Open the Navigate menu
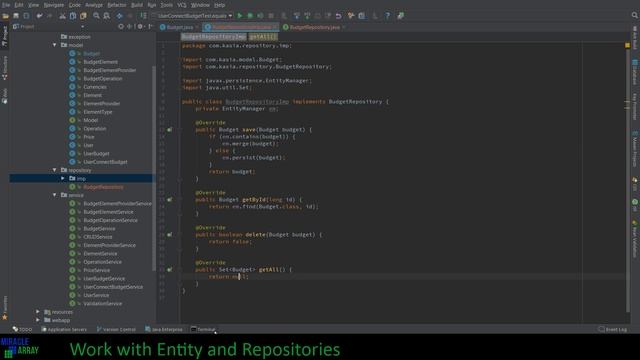The width and height of the screenshot is (640, 360). (54, 5)
